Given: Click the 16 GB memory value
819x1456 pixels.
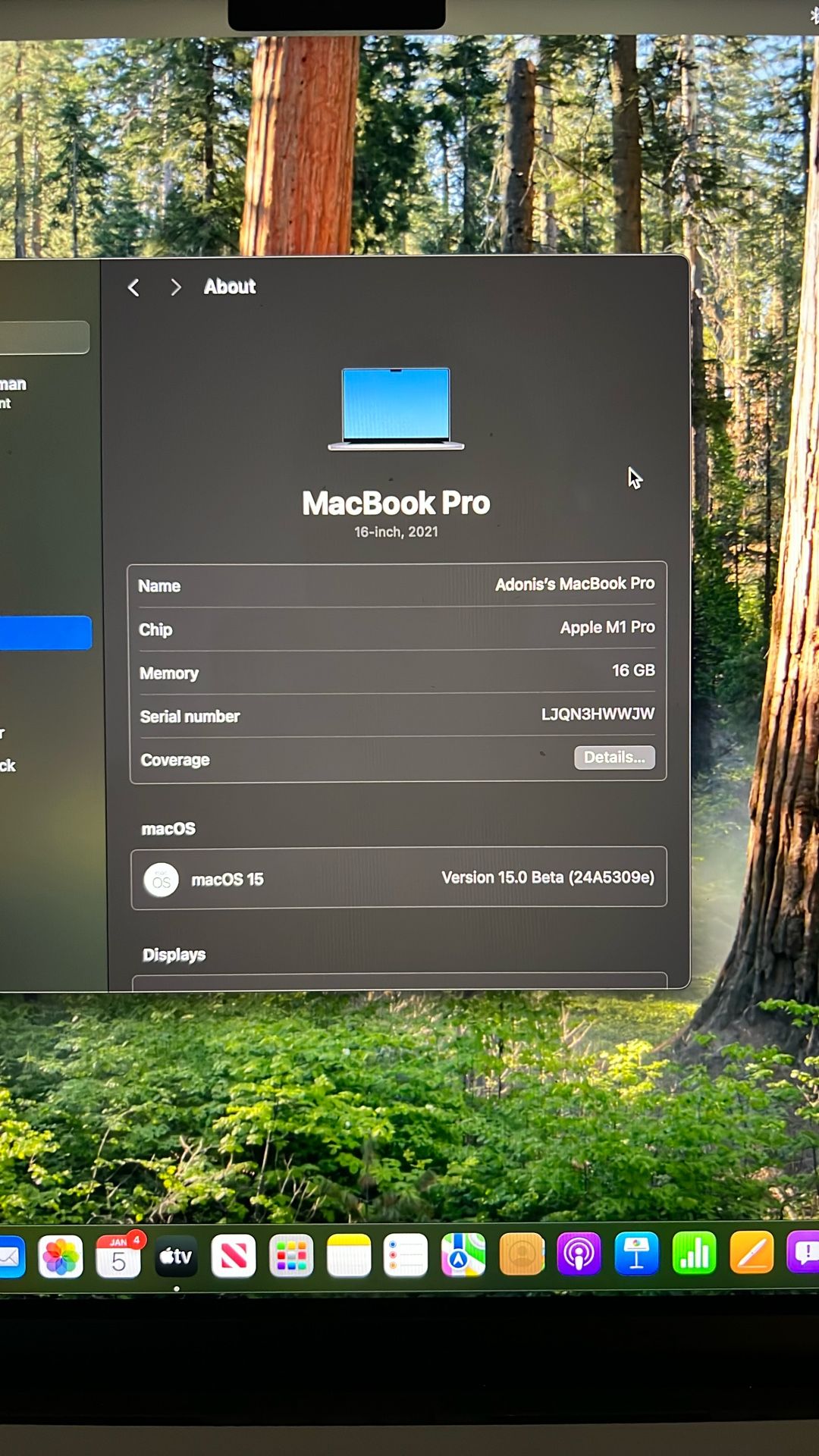Looking at the screenshot, I should coord(633,670).
